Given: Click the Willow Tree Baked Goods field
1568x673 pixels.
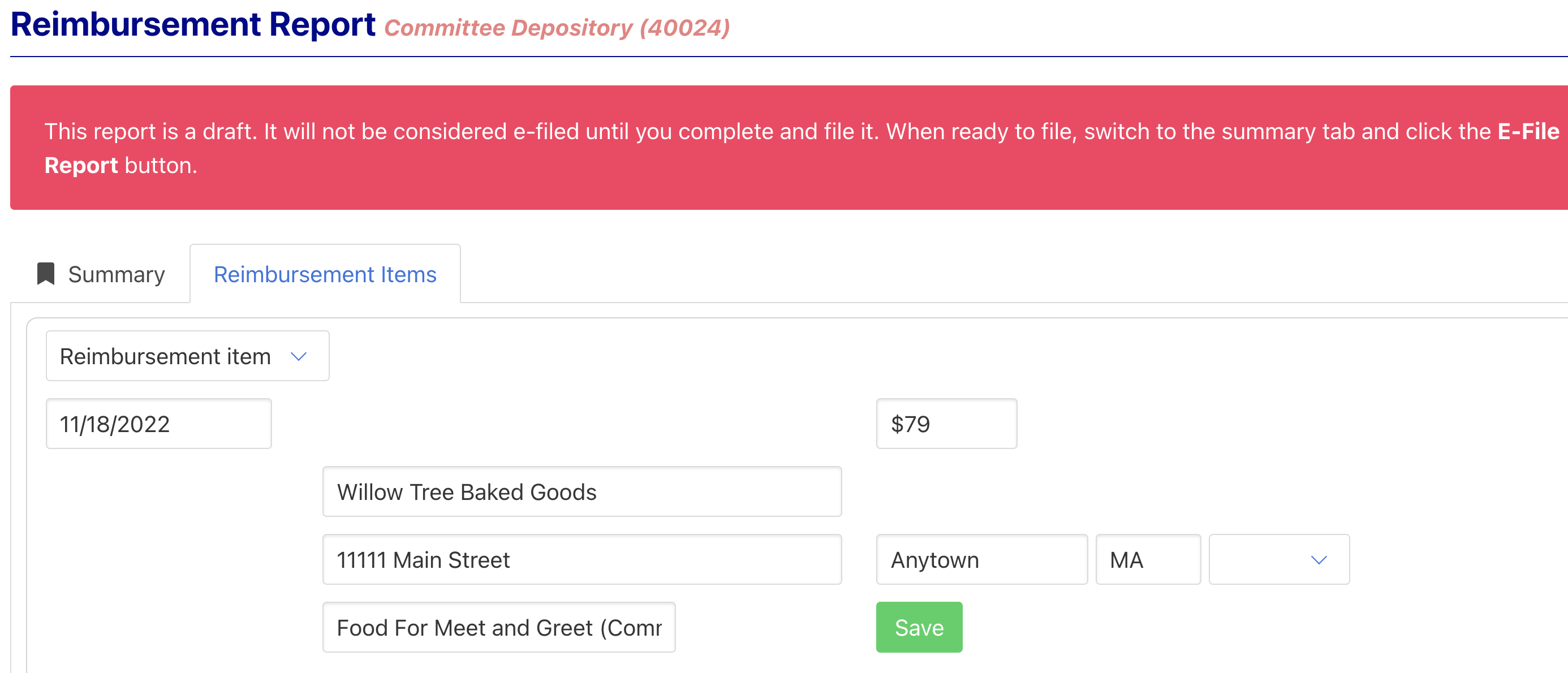Looking at the screenshot, I should pyautogui.click(x=581, y=491).
